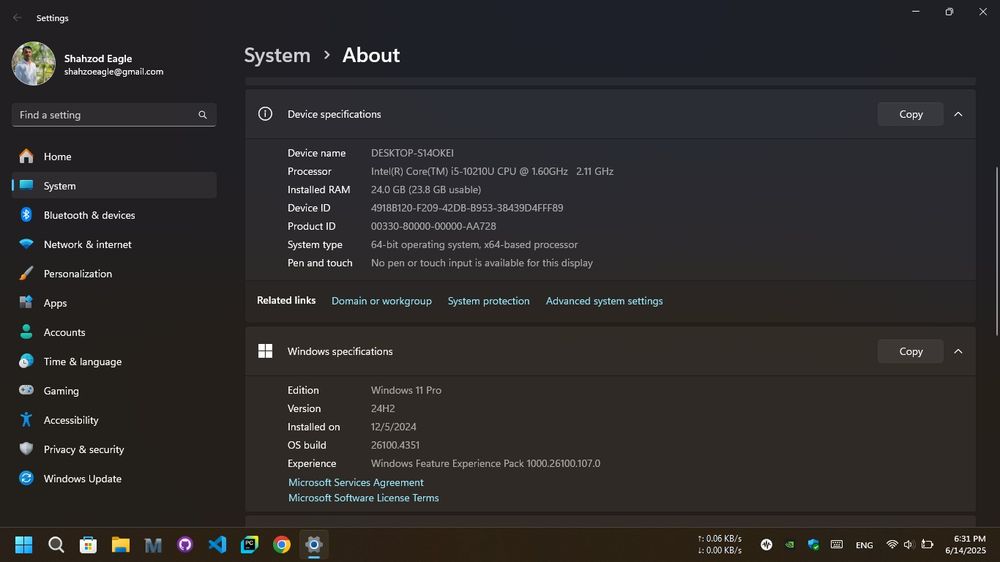This screenshot has height=562, width=1000.
Task: Click the network speed meter in the taskbar
Action: click(x=720, y=545)
